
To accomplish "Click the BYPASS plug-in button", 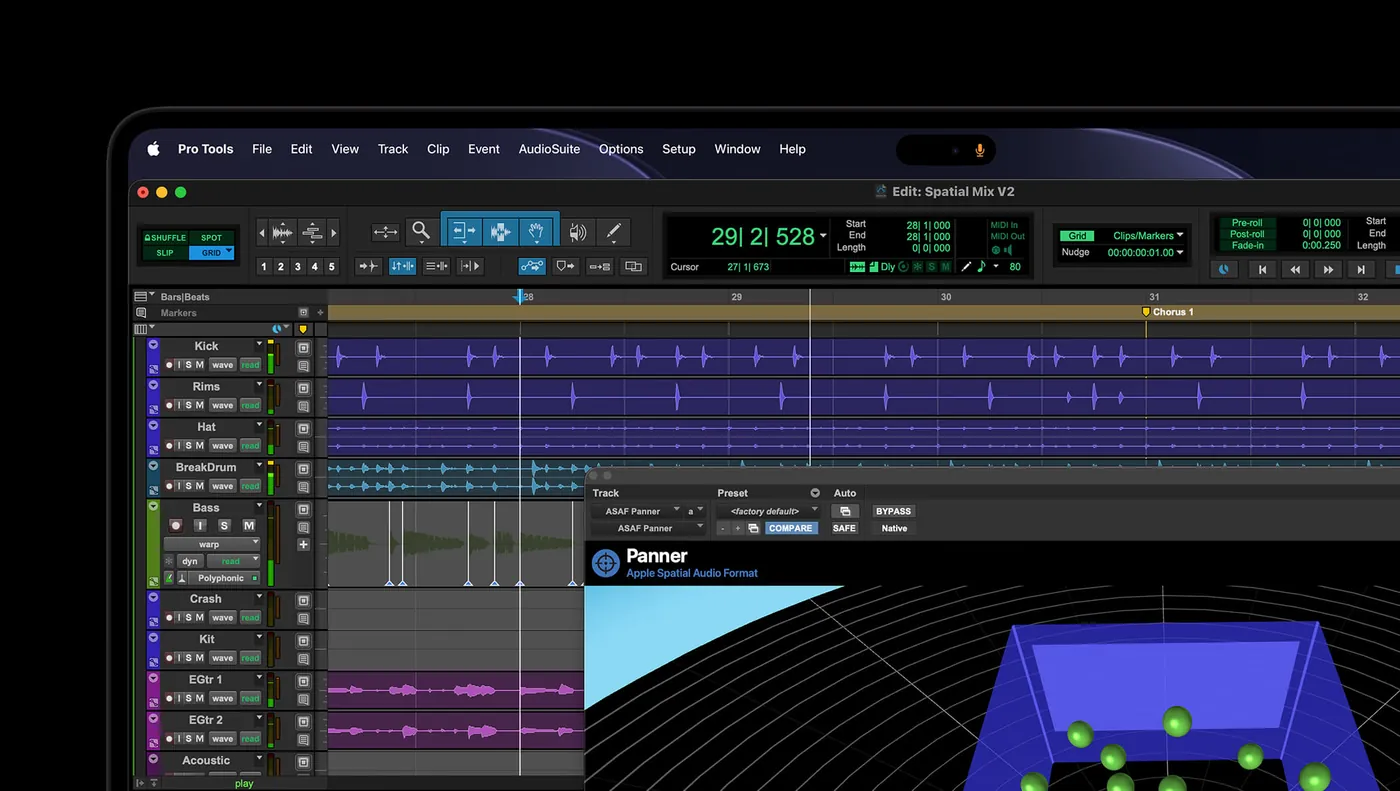I will point(893,511).
